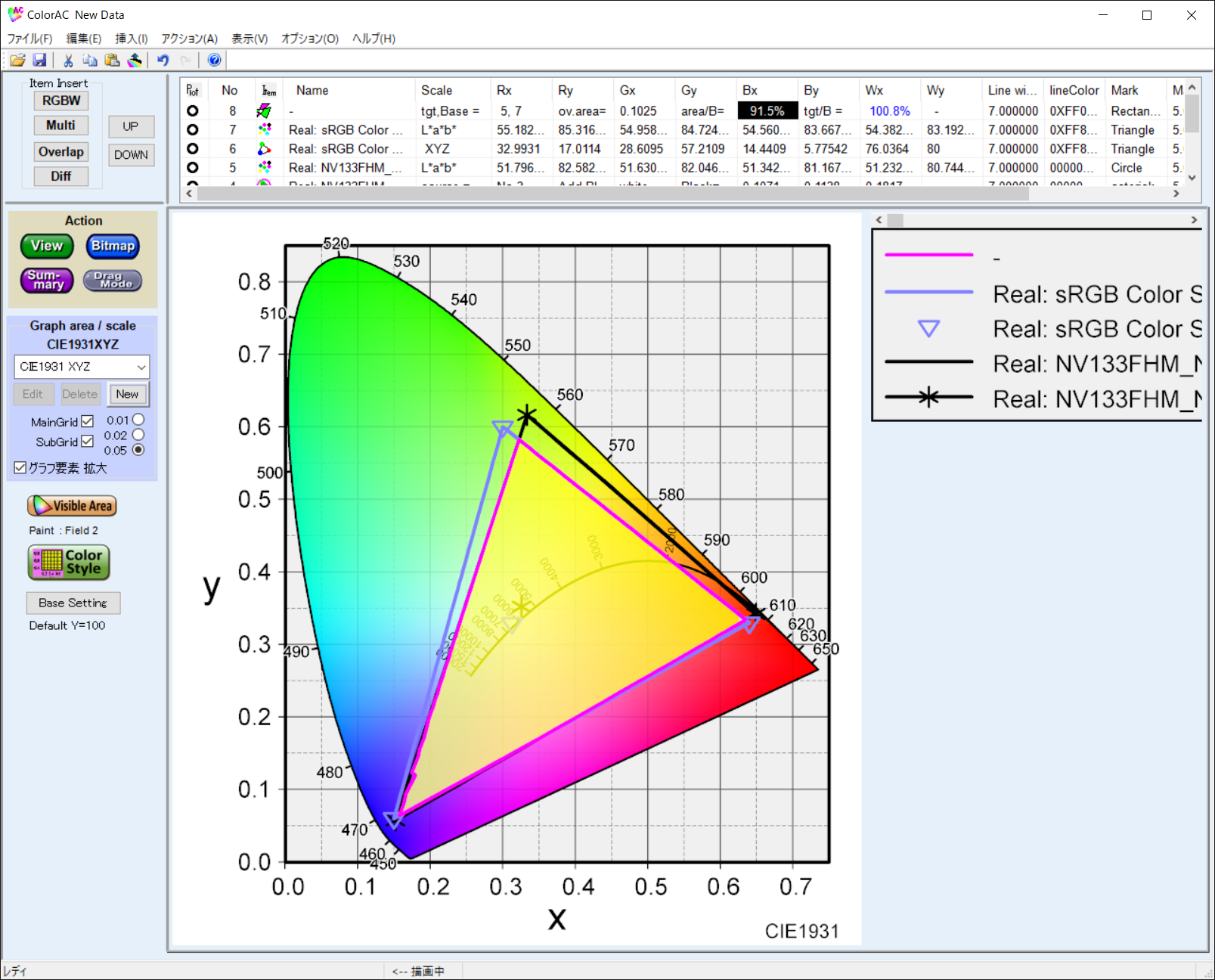Click the Circle mark cell in row 5
This screenshot has height=980, width=1215.
1136,168
